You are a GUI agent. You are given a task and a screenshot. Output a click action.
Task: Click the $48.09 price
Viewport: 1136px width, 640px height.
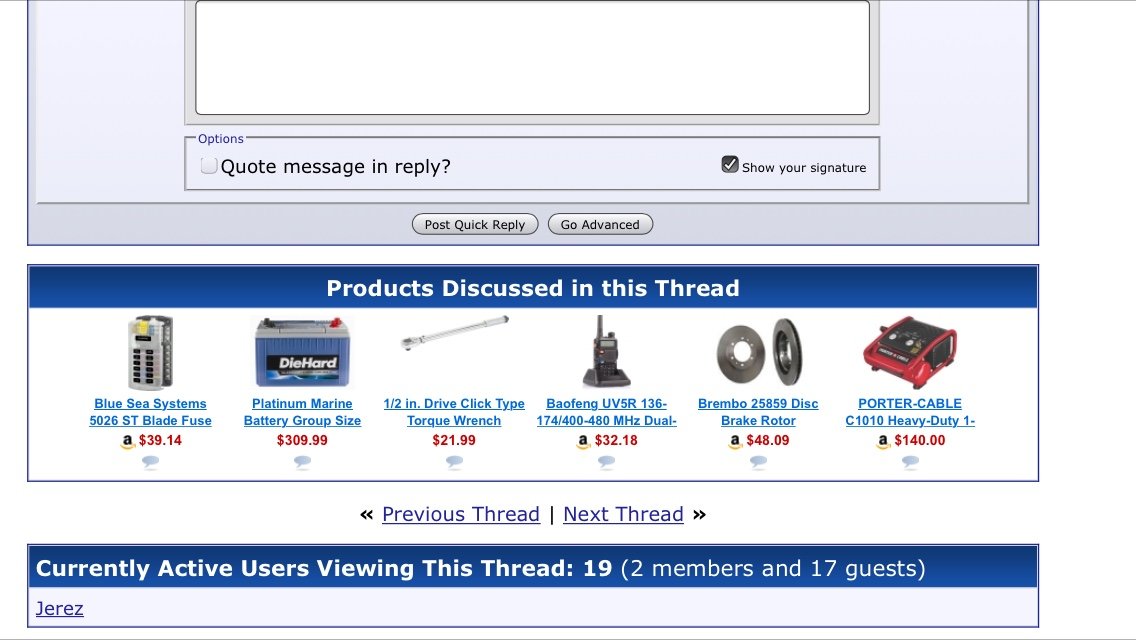[768, 441]
